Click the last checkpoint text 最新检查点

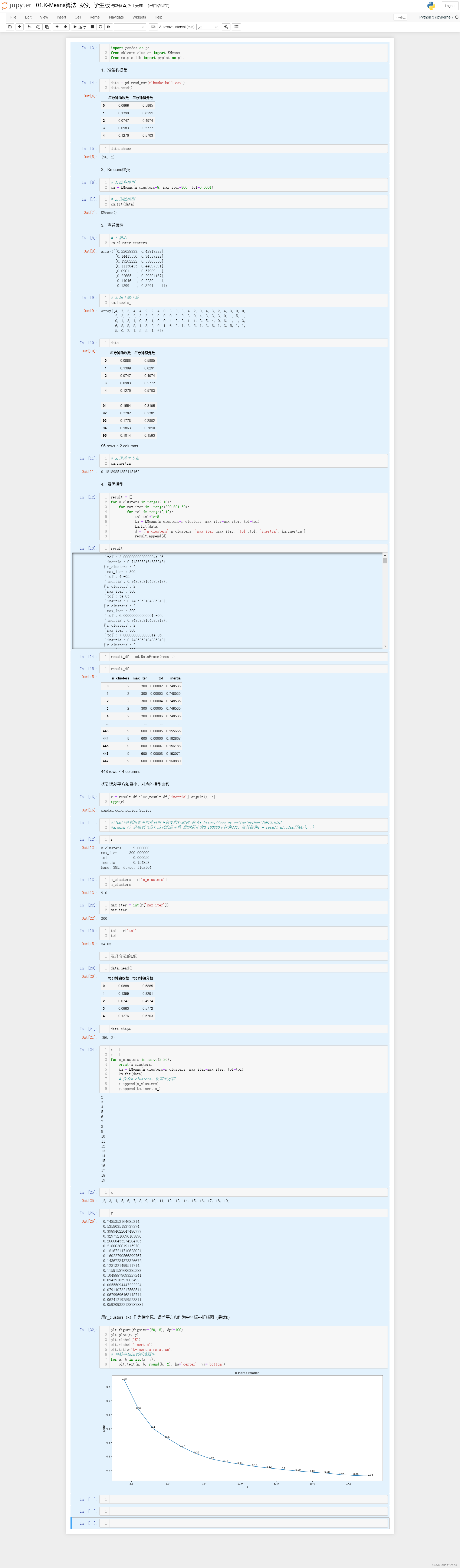click(x=127, y=6)
